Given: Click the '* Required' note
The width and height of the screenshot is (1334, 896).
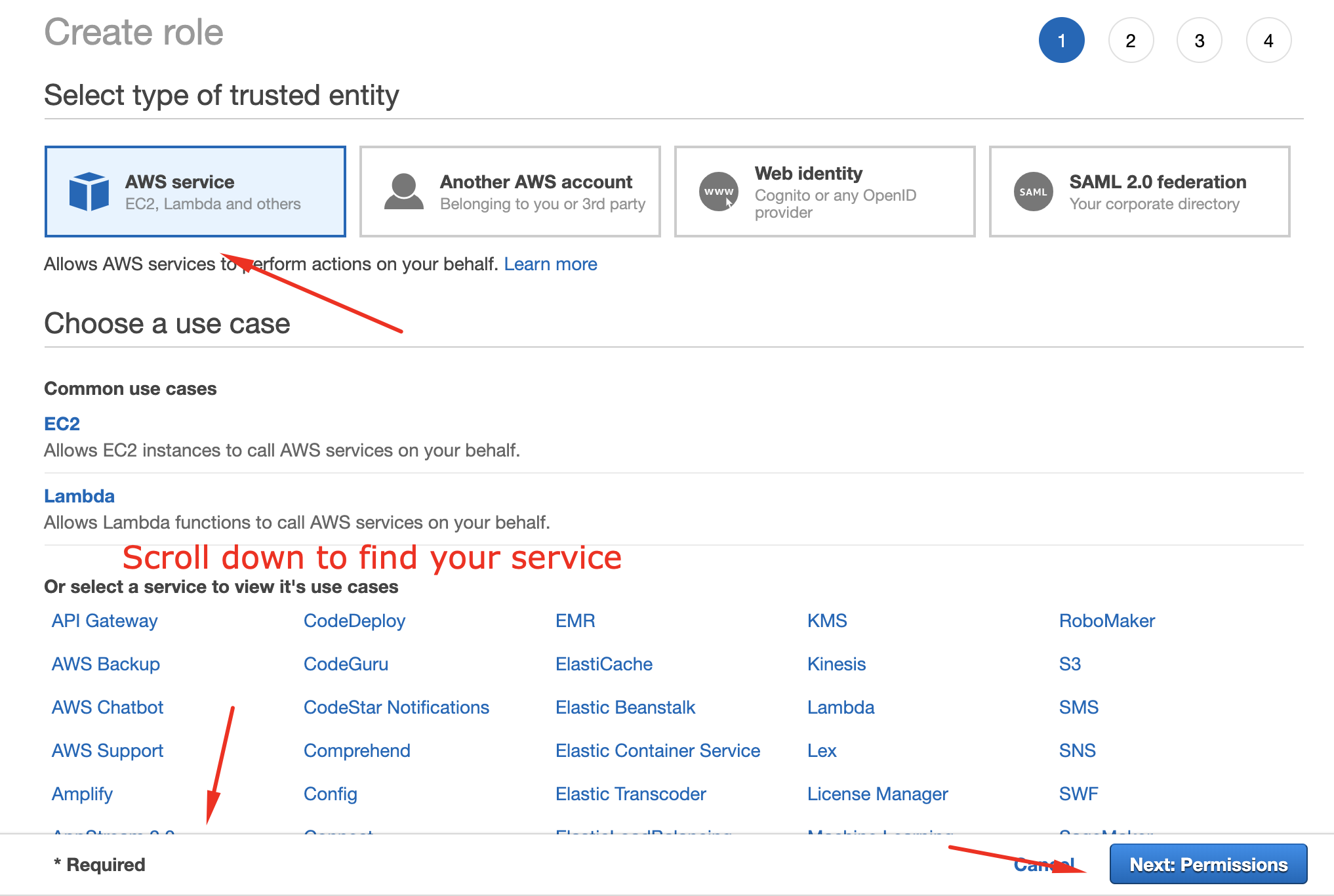Looking at the screenshot, I should [100, 865].
